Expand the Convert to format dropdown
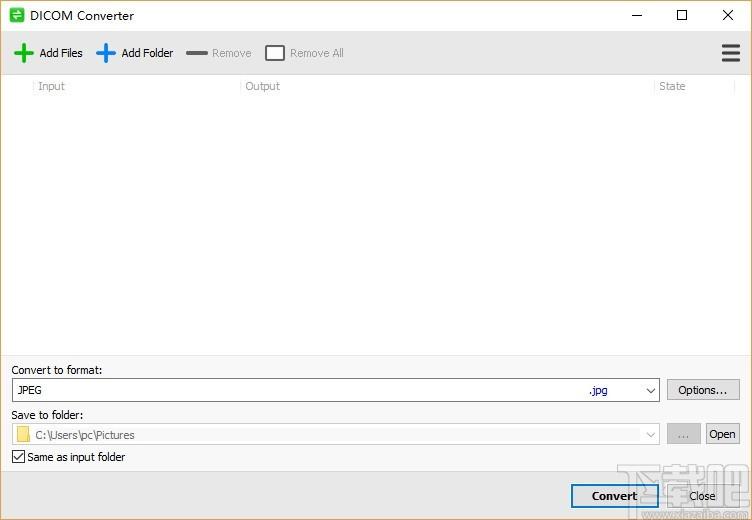Screen dimensions: 752x520 [650, 390]
